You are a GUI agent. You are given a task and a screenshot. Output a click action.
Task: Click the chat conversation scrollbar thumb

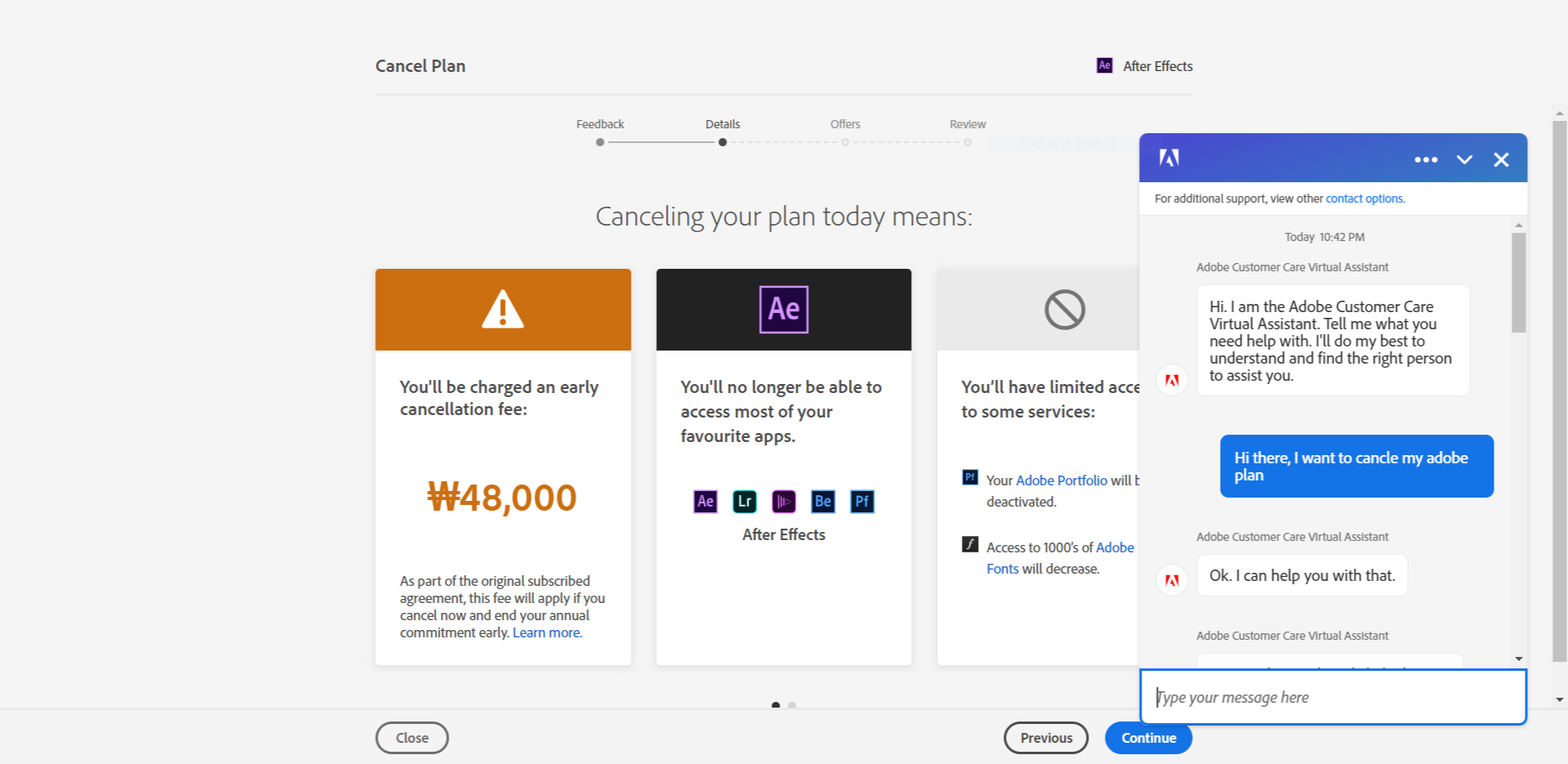(x=1518, y=283)
